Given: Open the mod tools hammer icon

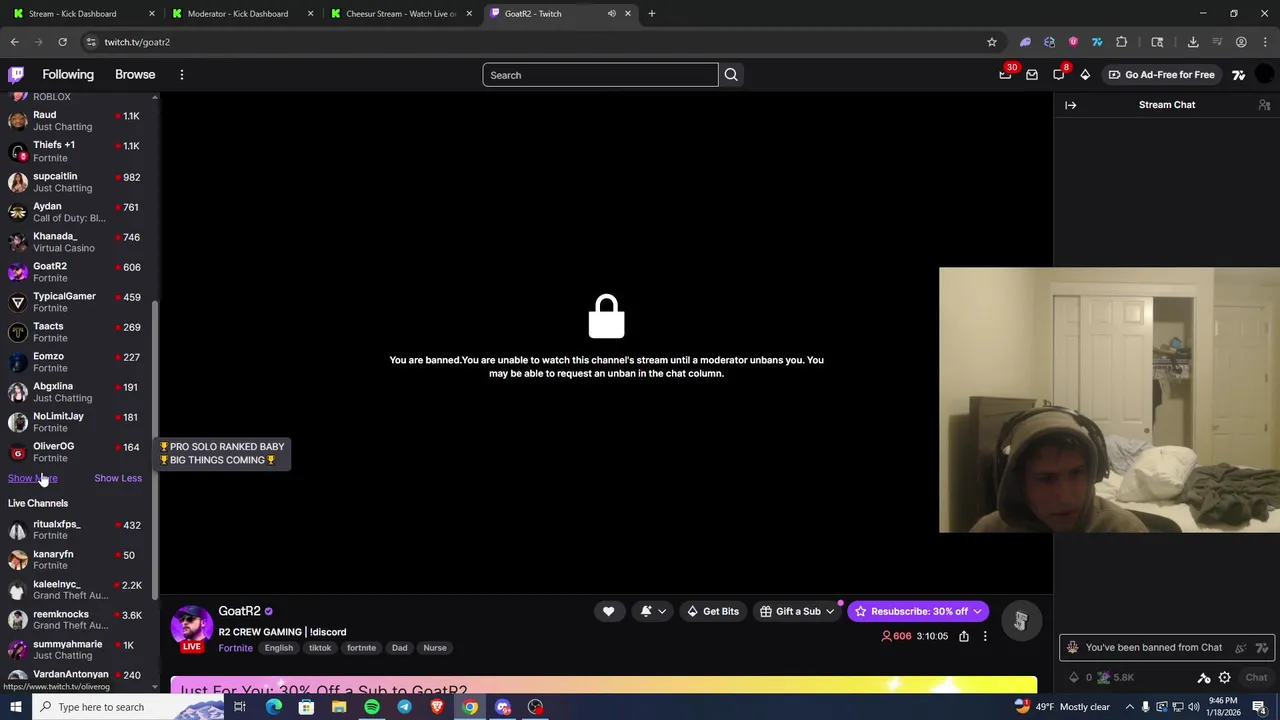Looking at the screenshot, I should (x=1204, y=678).
